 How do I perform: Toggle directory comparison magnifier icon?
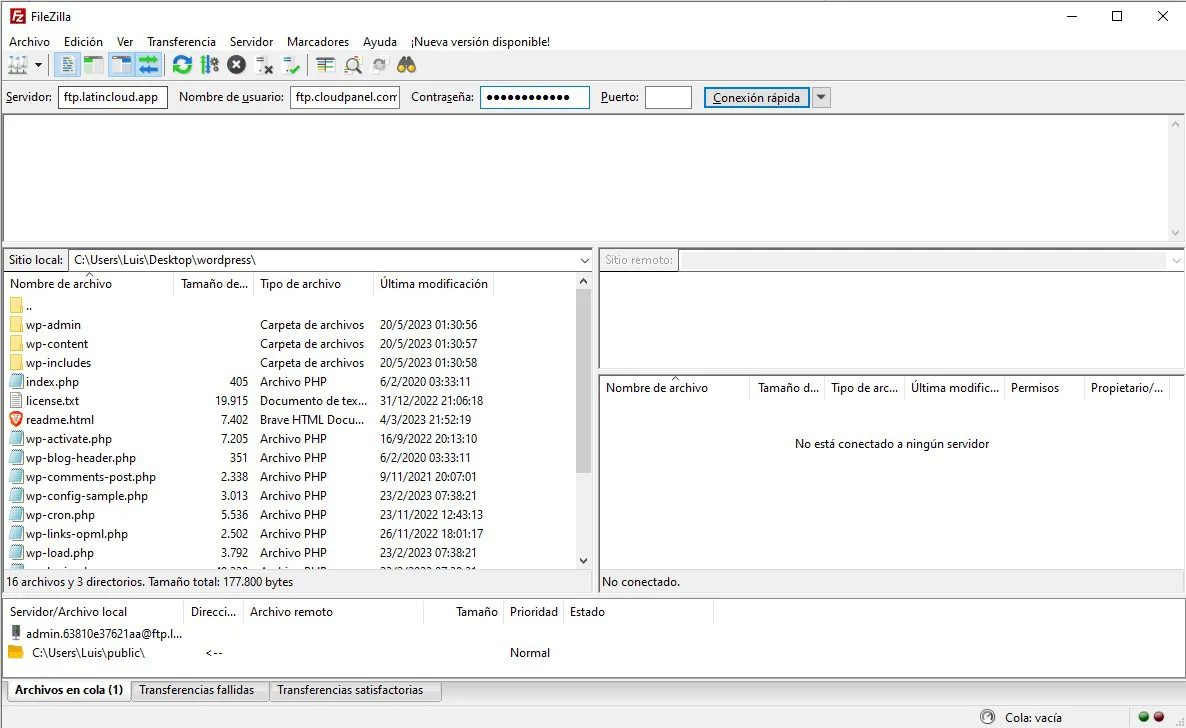[353, 65]
